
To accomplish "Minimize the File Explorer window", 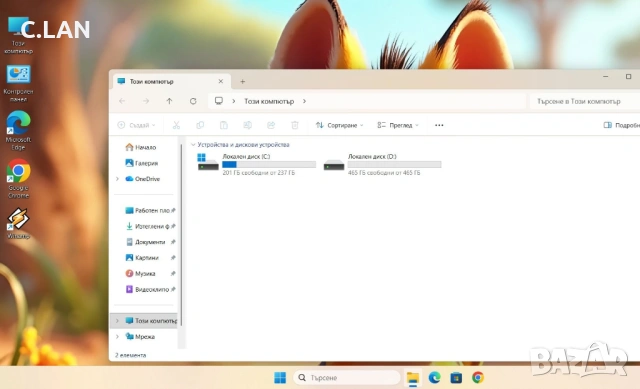I will coord(606,77).
